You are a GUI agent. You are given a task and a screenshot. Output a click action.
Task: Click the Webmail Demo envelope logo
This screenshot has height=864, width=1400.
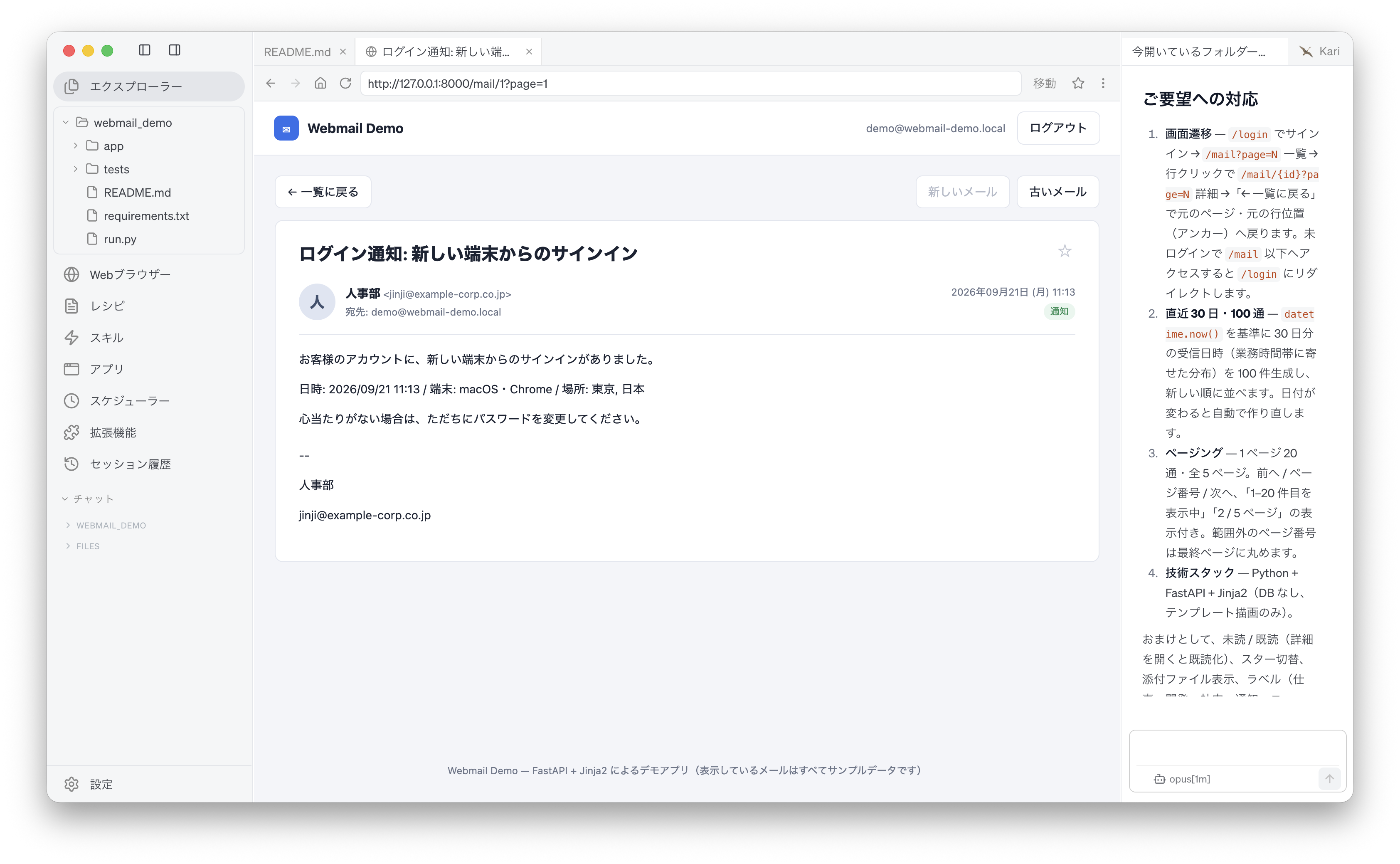286,128
